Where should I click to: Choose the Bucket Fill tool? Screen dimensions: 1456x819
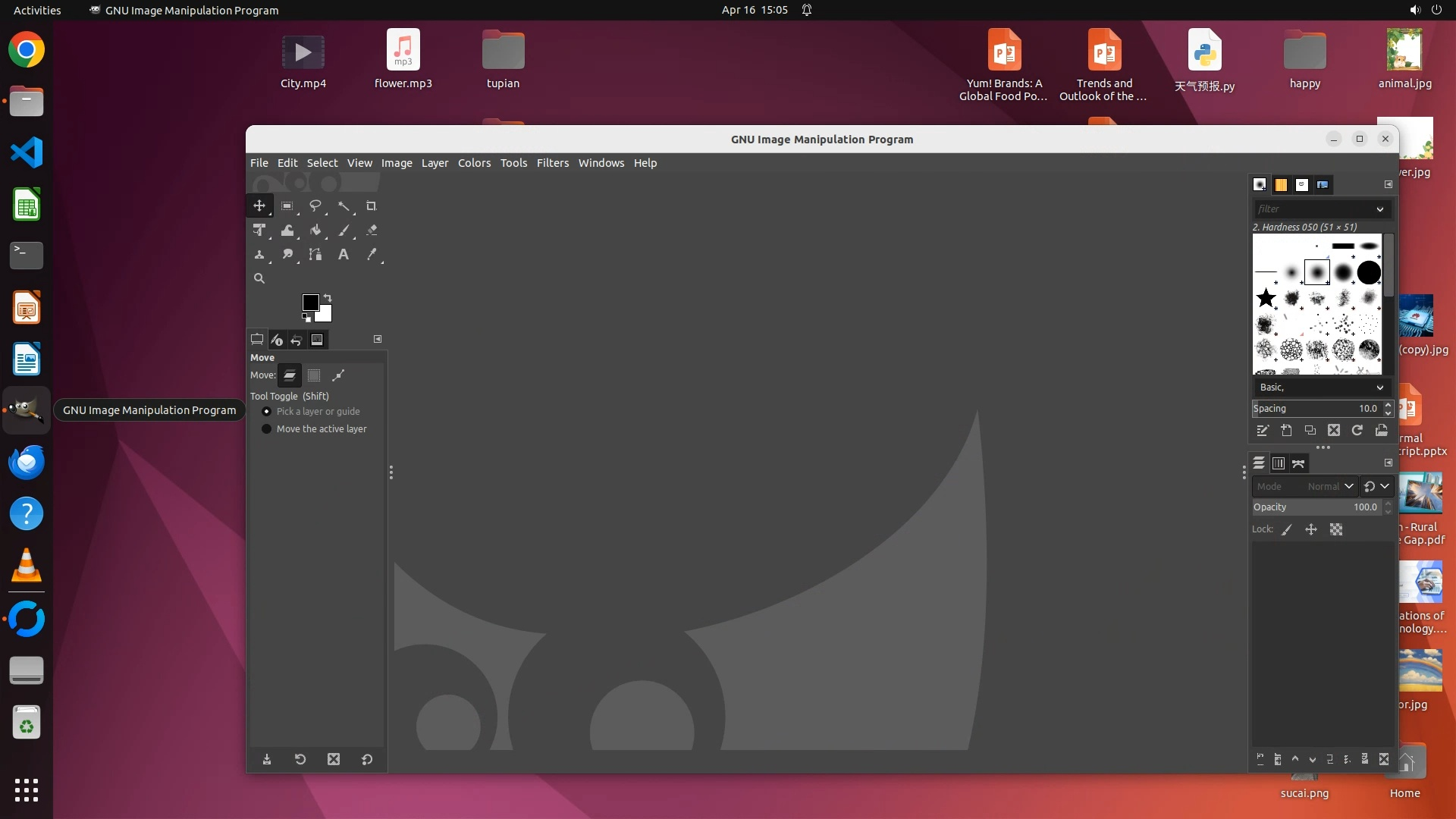315,231
